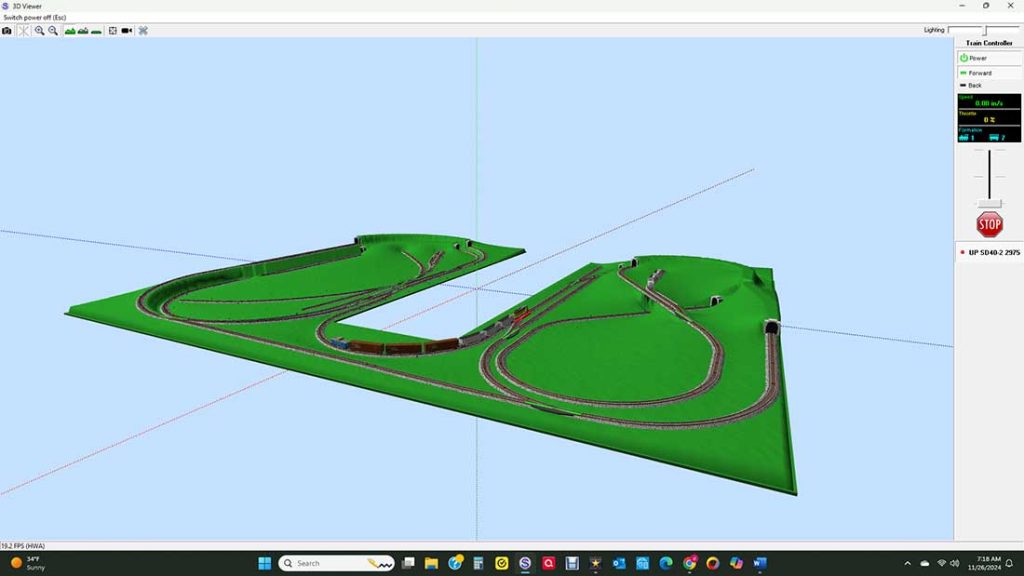
Task: Capture a screenshot with the camera icon
Action: click(x=8, y=31)
